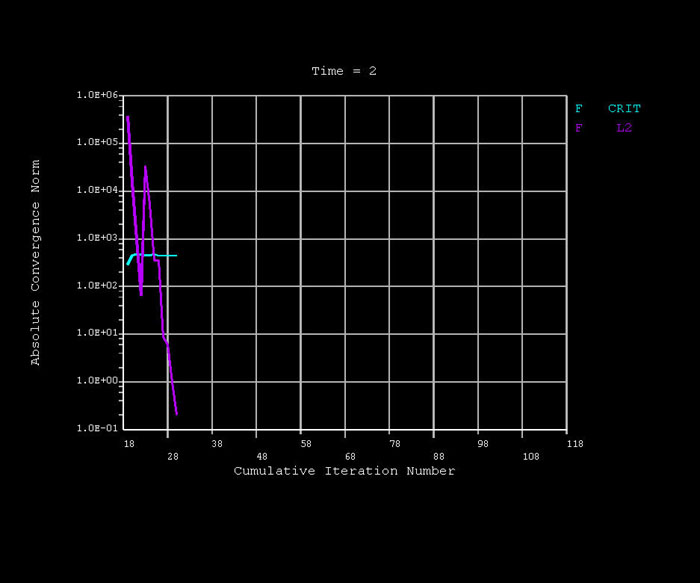Image resolution: width=700 pixels, height=583 pixels.
Task: Click the 1.0E+04 y-axis tick label
Action: 97,190
